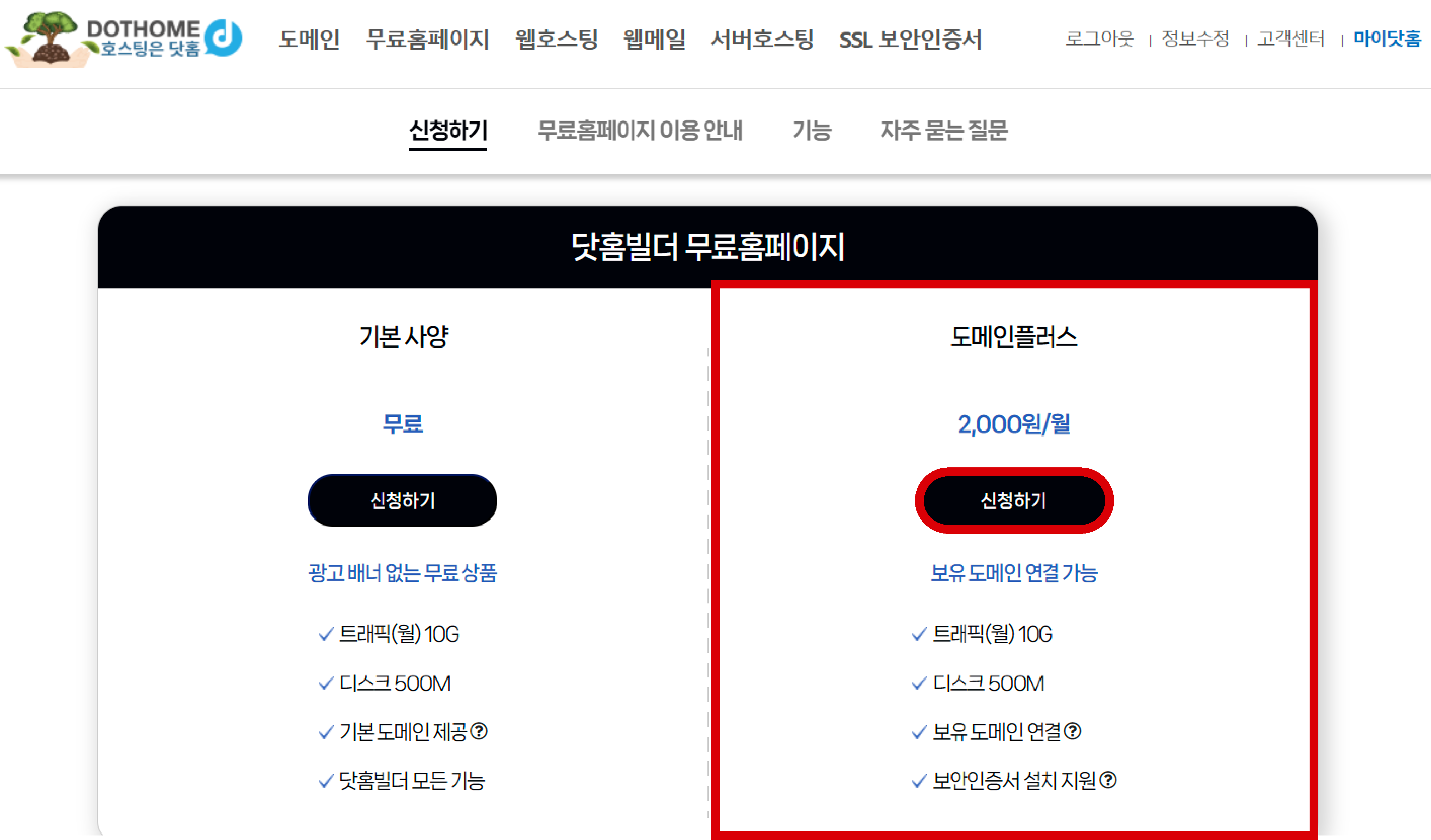Screen dimensions: 1431x840
Task: Go to 마이닷홈 page
Action: (1387, 39)
